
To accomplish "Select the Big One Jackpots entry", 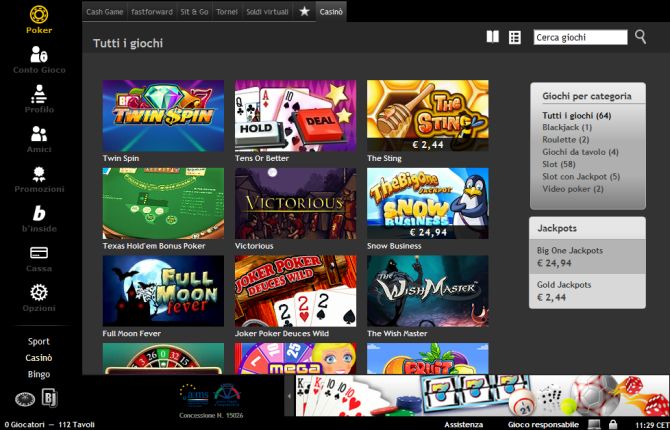I will pyautogui.click(x=587, y=256).
